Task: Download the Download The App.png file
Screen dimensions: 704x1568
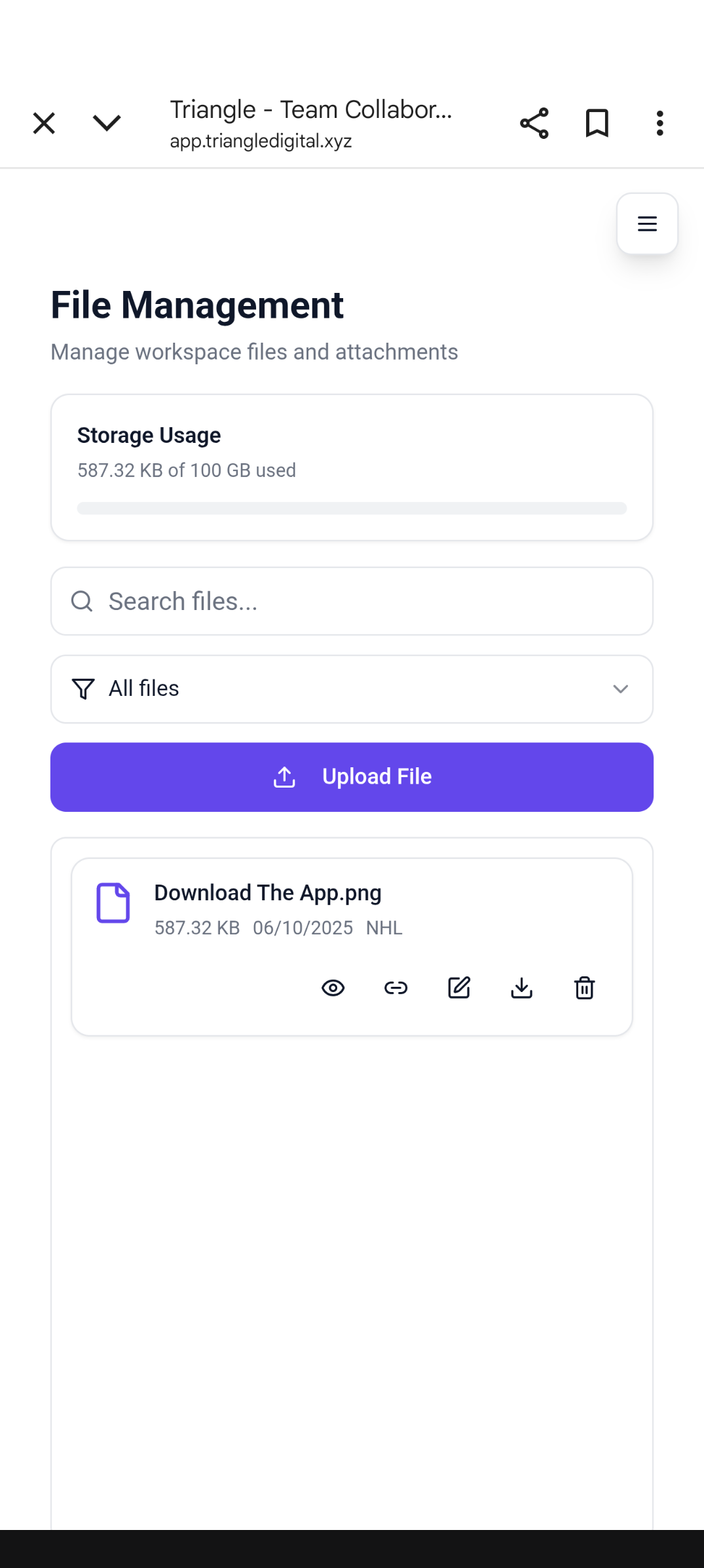Action: tap(521, 987)
